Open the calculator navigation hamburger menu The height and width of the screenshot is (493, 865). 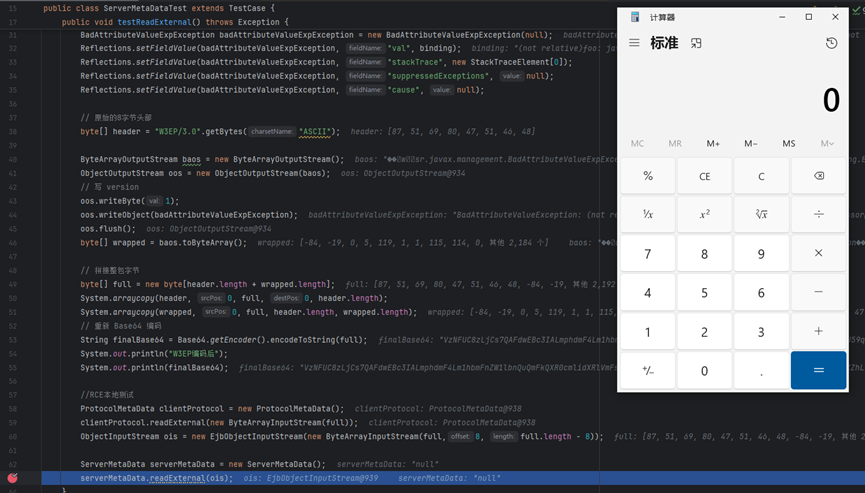(x=634, y=43)
